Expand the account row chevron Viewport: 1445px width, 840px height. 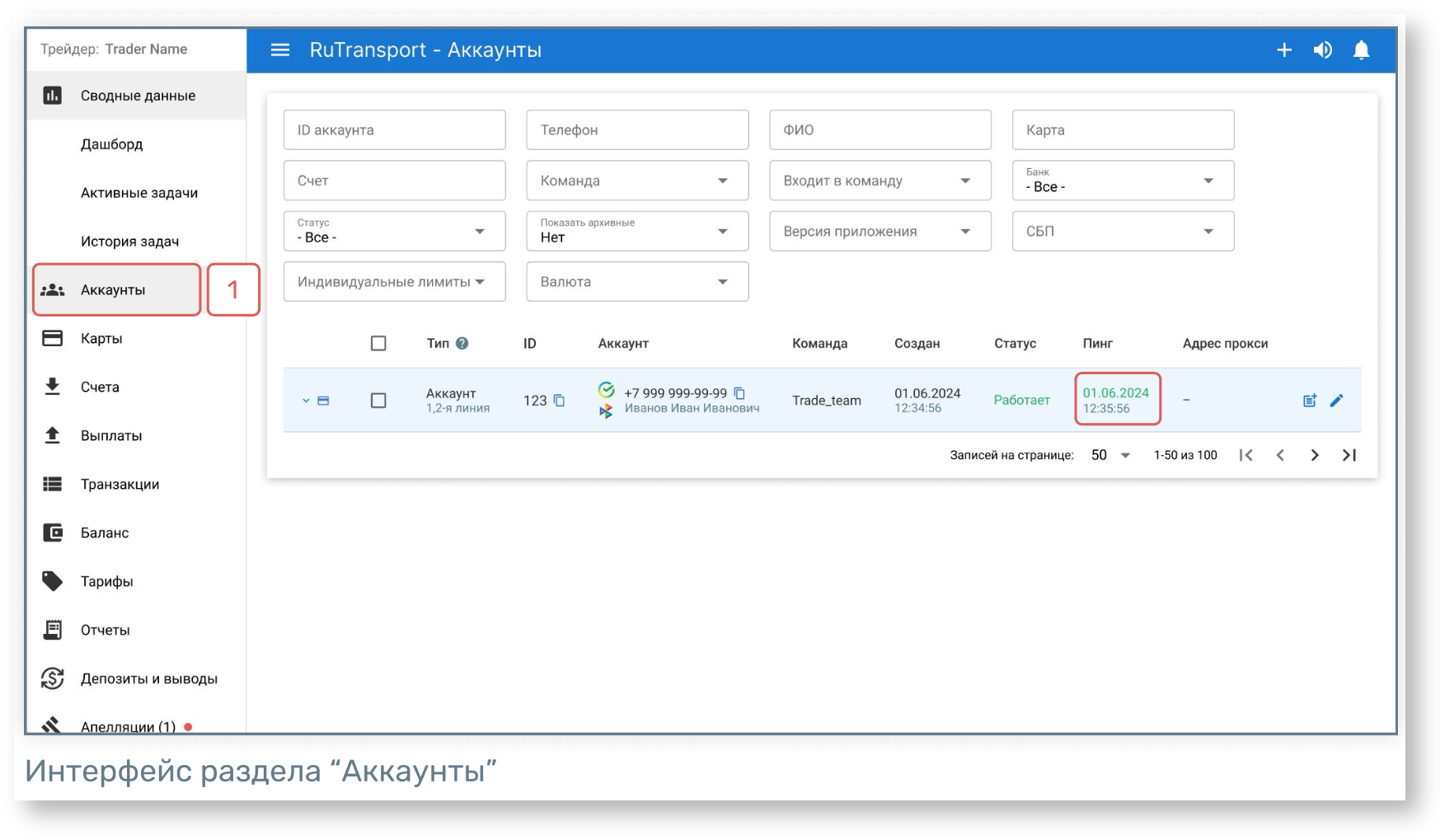306,401
